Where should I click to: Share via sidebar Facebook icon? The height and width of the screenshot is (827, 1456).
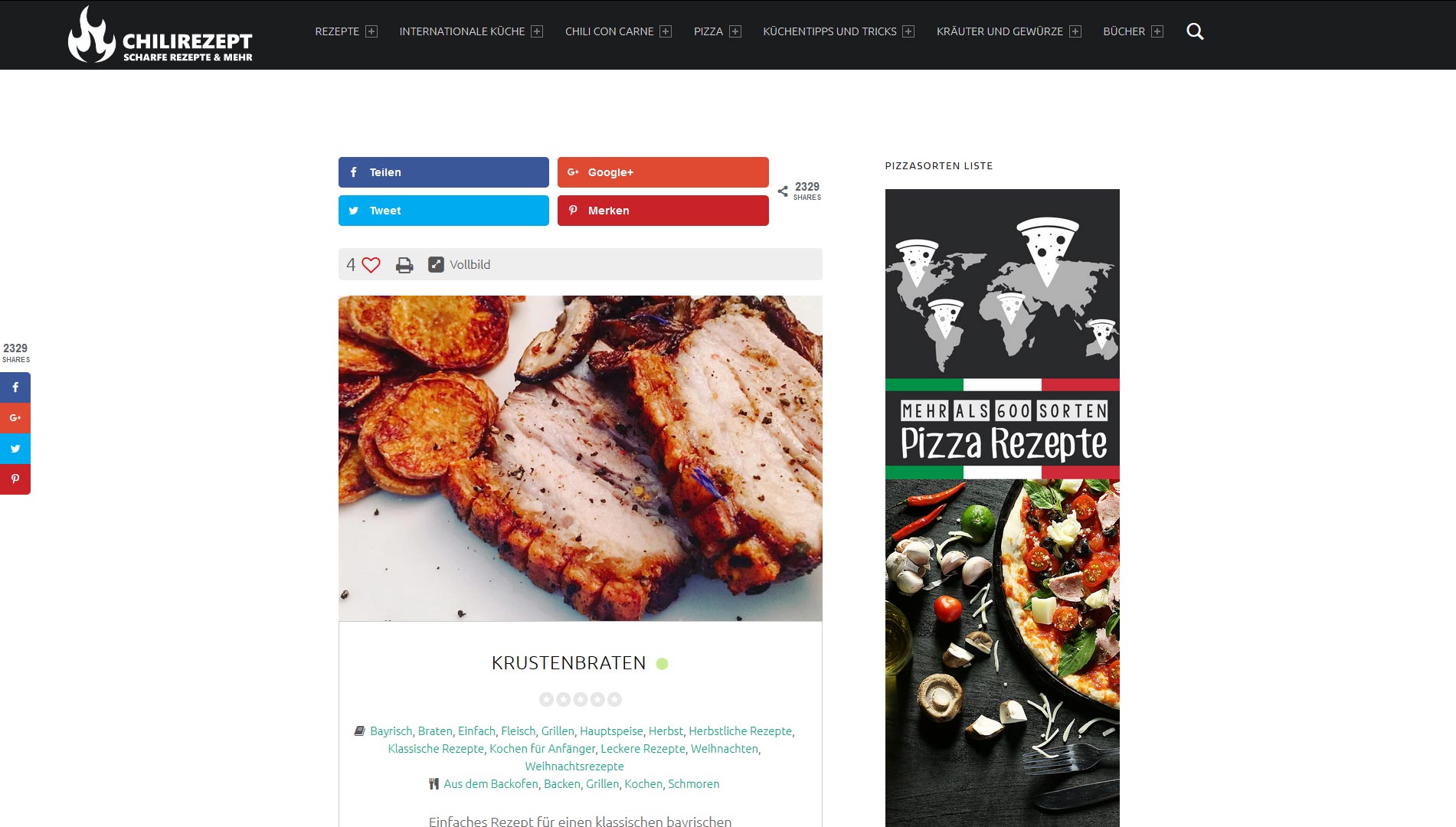[x=15, y=387]
